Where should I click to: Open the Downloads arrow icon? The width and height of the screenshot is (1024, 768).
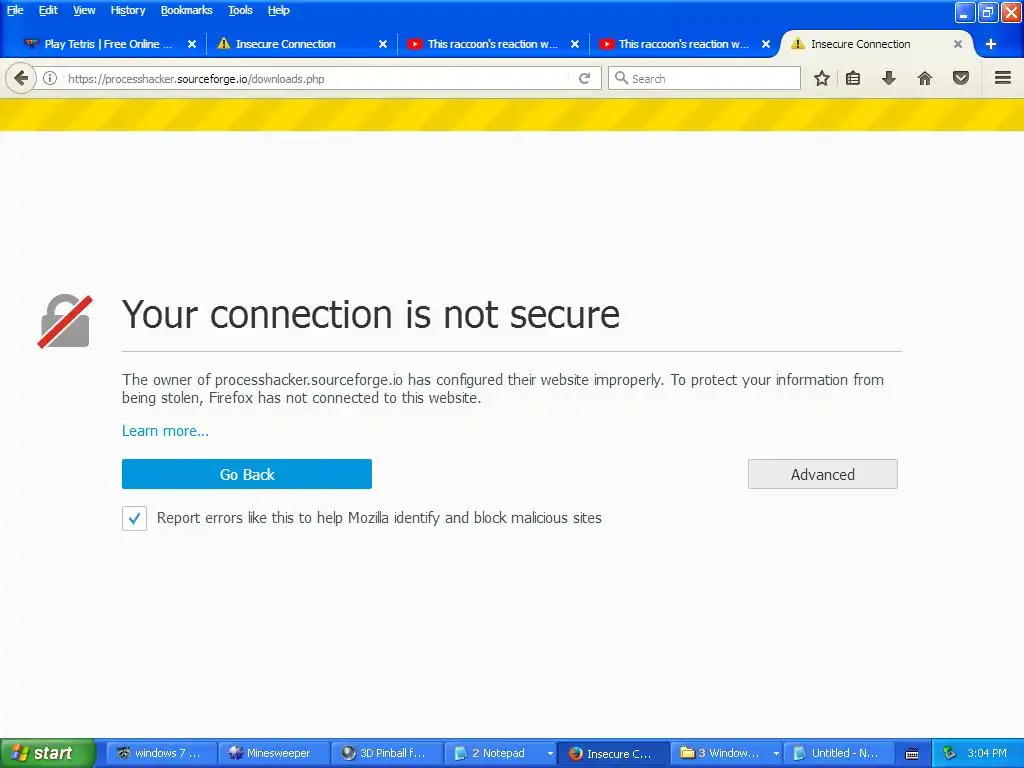(x=889, y=78)
